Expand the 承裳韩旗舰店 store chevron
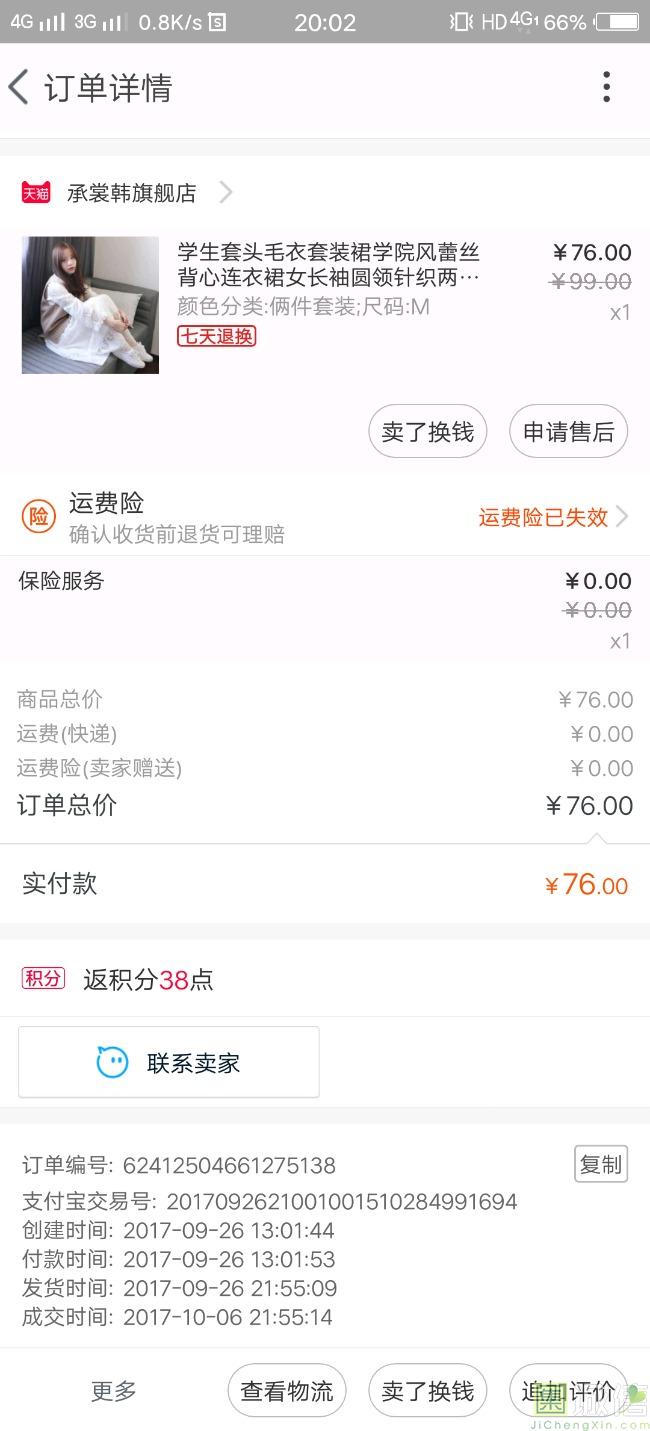Image resolution: width=650 pixels, height=1431 pixels. [226, 192]
